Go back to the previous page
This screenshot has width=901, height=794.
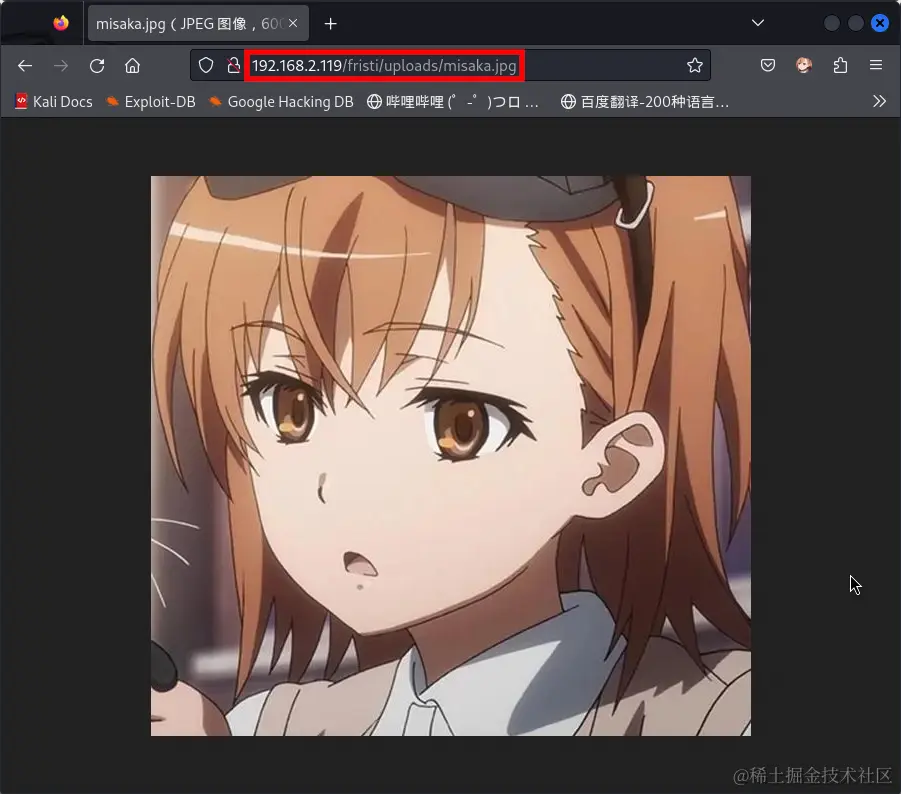pos(25,65)
